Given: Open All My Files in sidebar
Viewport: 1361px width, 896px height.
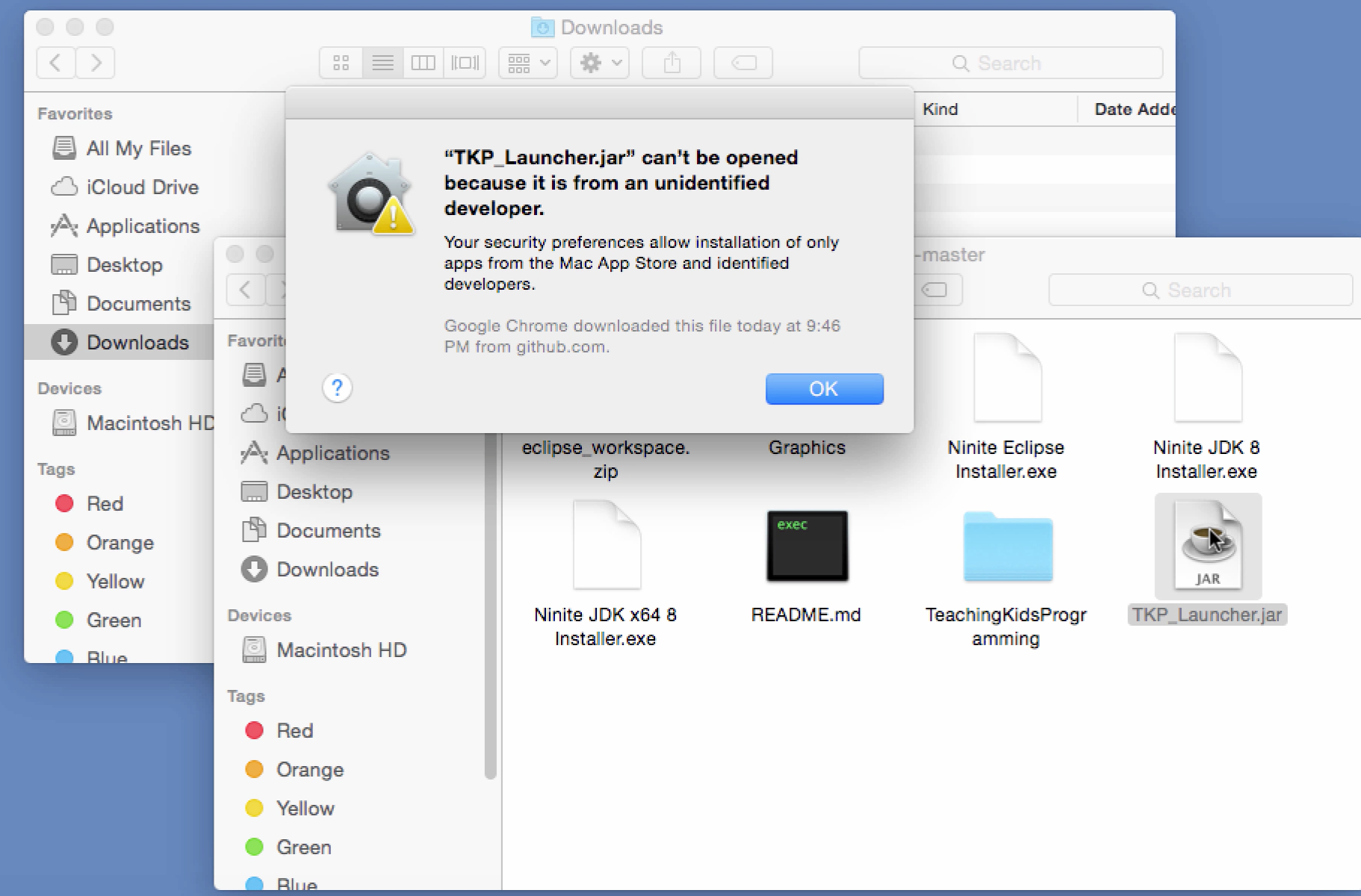Looking at the screenshot, I should coord(138,148).
